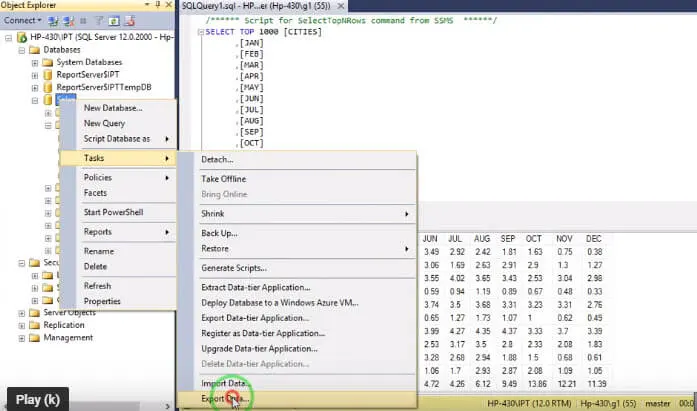The height and width of the screenshot is (411, 697).
Task: Click Refresh icon in Object Explorer toolbar
Action: (x=114, y=21)
